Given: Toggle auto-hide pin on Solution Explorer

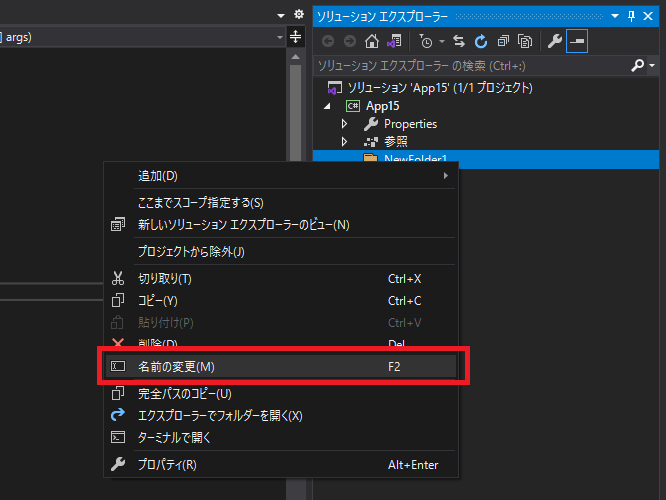Looking at the screenshot, I should 630,16.
